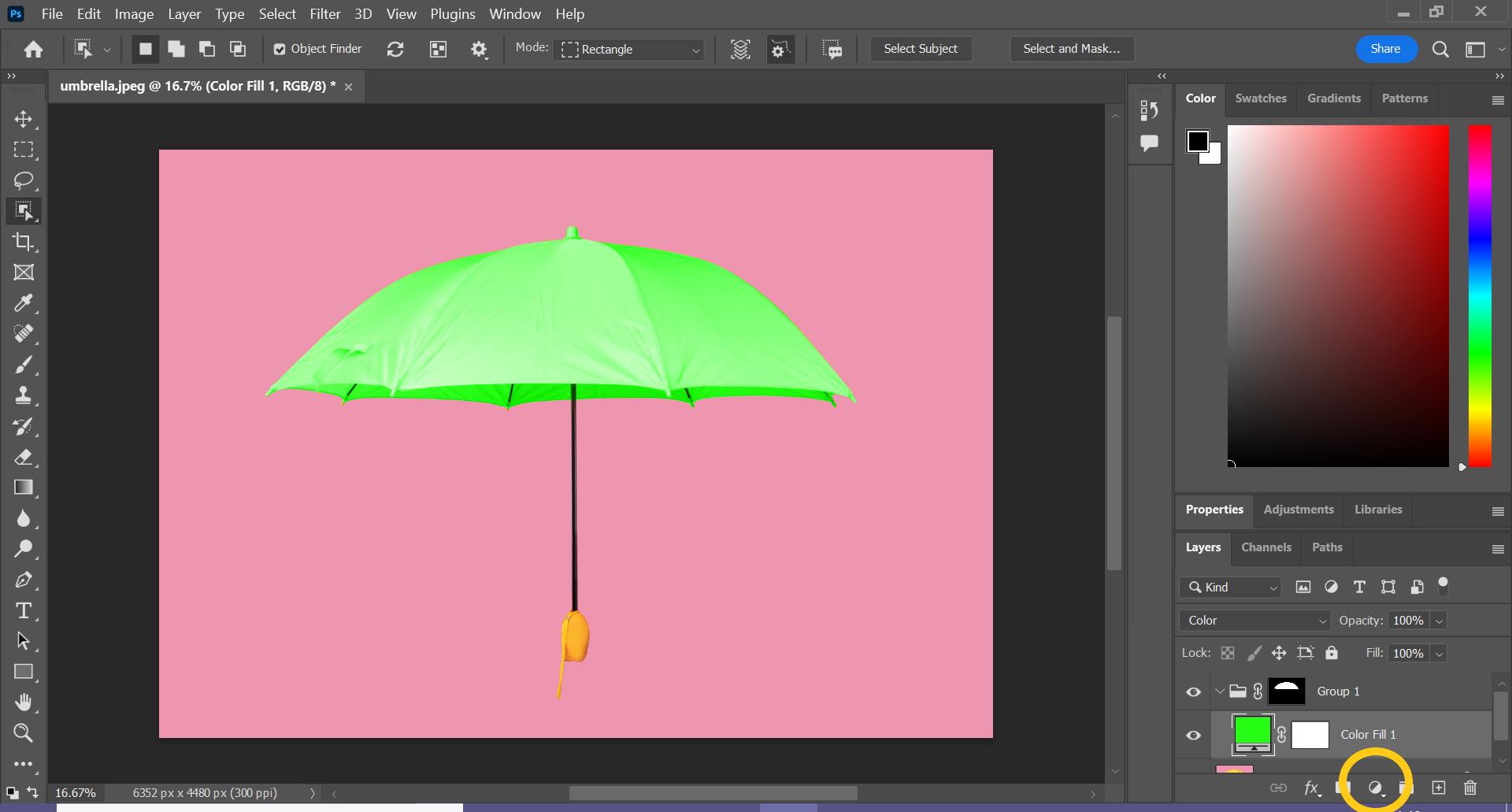Screen dimensions: 1512x812
Task: Toggle filter for type layers
Action: pos(1359,588)
